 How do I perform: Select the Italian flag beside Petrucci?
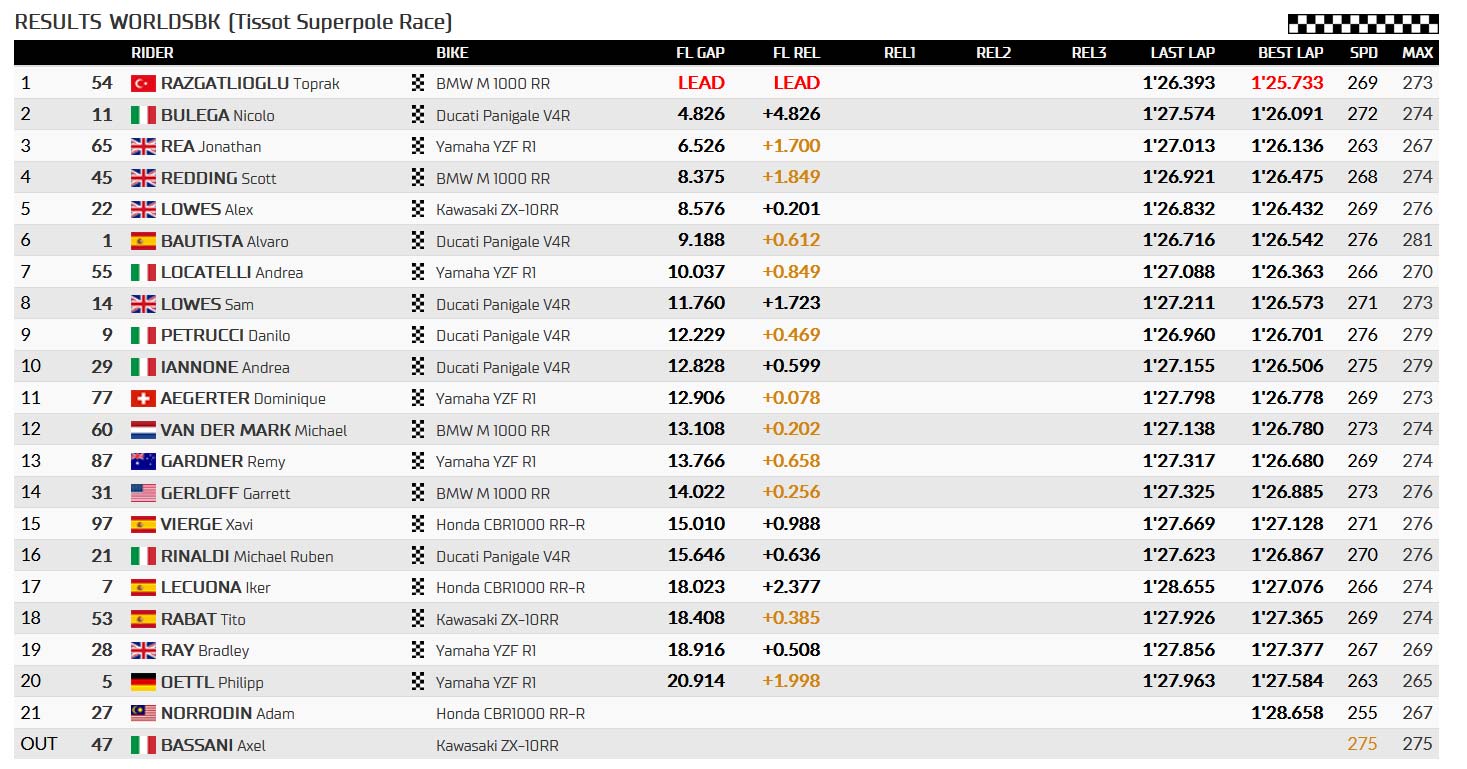pos(143,335)
